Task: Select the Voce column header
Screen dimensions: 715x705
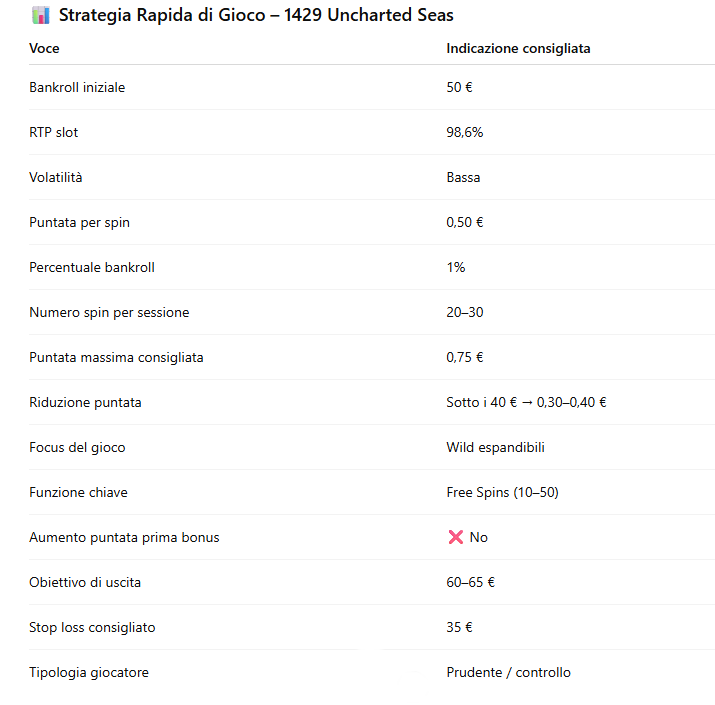Action: [x=44, y=48]
